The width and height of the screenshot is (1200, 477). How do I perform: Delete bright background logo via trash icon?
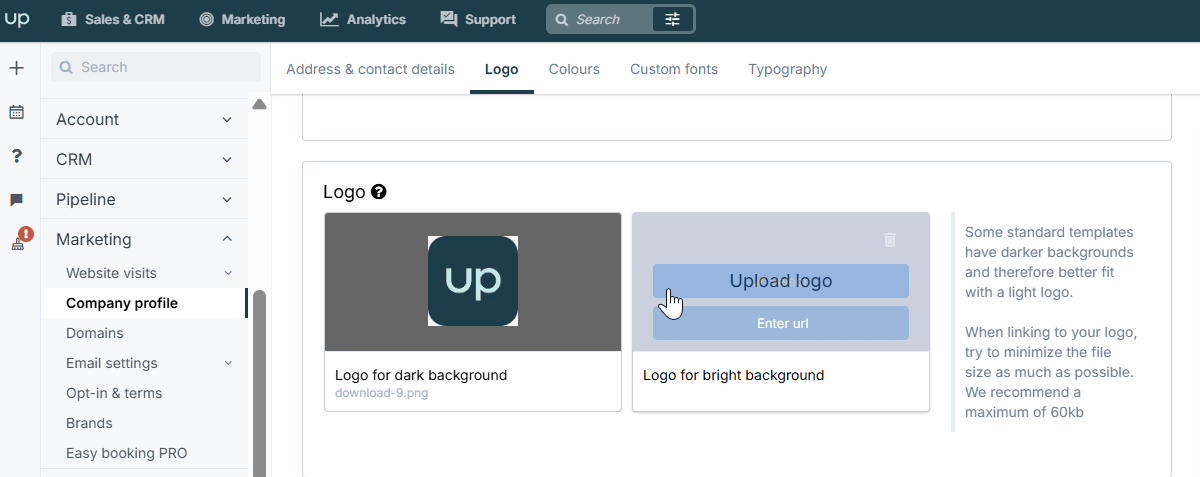pyautogui.click(x=890, y=239)
